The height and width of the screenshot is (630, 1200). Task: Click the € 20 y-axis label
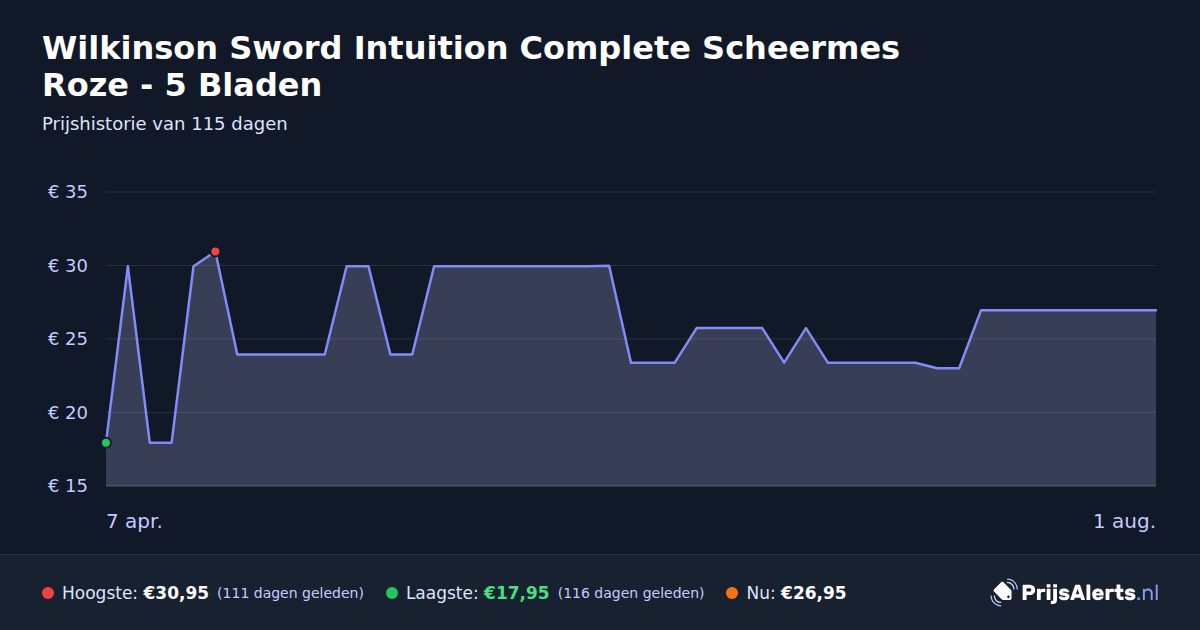click(x=68, y=413)
